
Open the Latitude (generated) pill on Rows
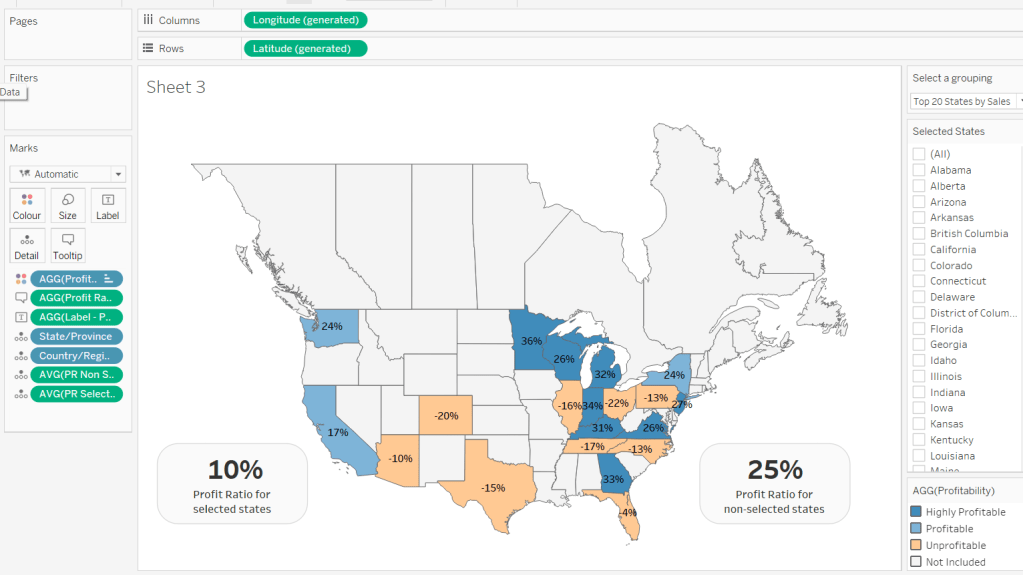pos(304,48)
